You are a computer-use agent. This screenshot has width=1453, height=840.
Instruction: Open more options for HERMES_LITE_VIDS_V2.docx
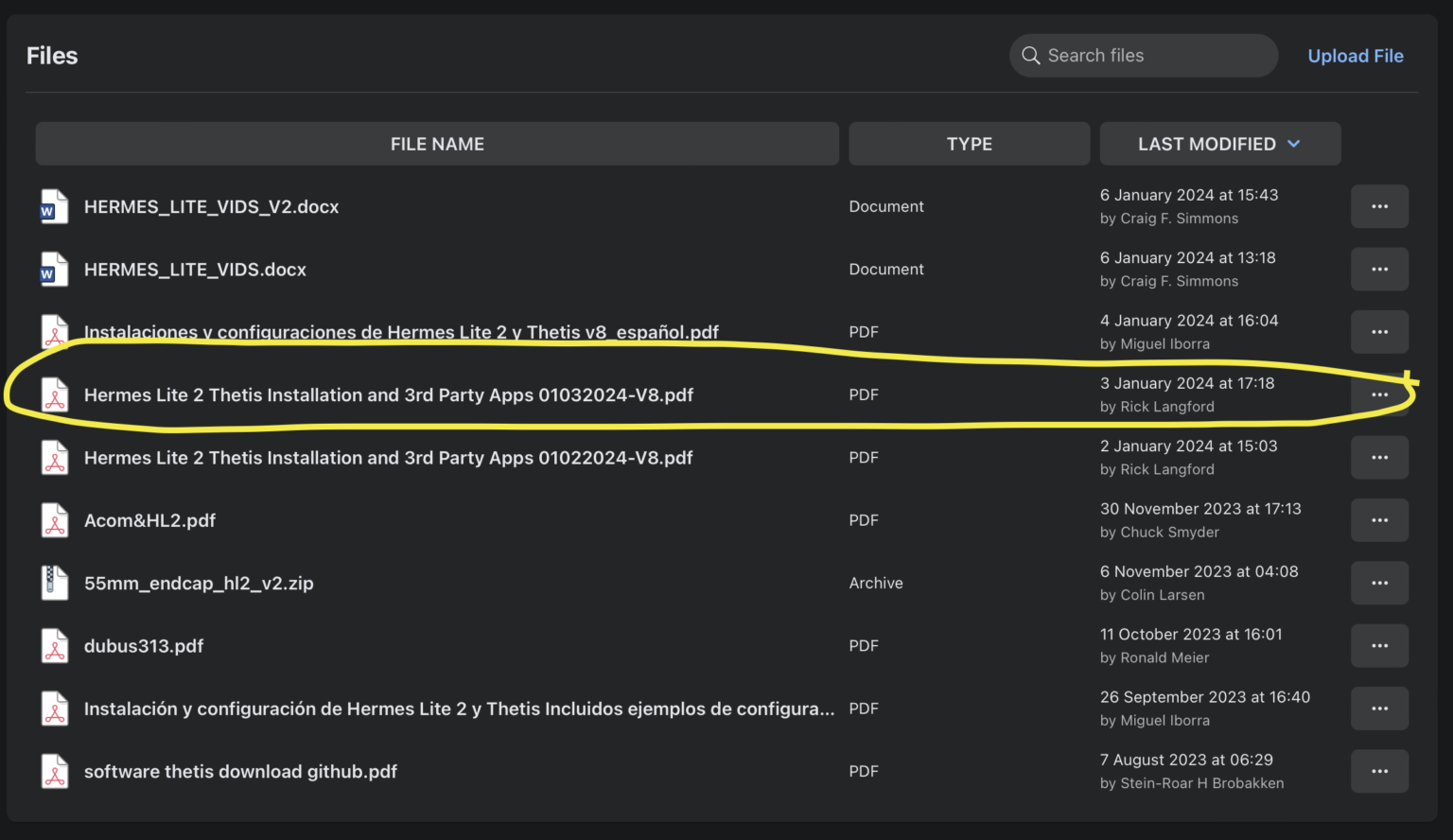pyautogui.click(x=1379, y=206)
